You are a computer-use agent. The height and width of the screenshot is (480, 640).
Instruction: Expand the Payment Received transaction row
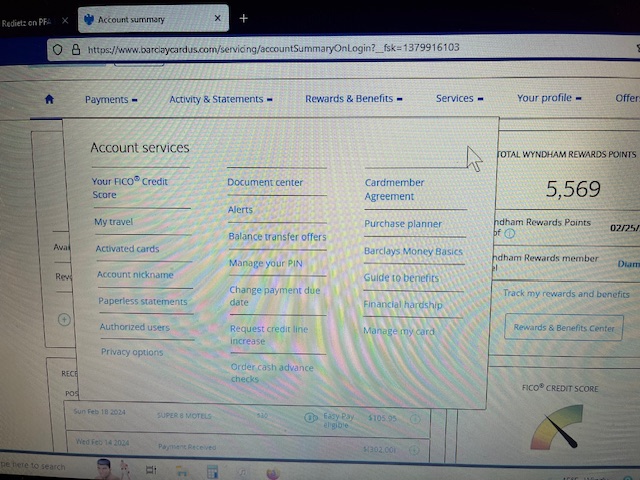pyautogui.click(x=414, y=450)
